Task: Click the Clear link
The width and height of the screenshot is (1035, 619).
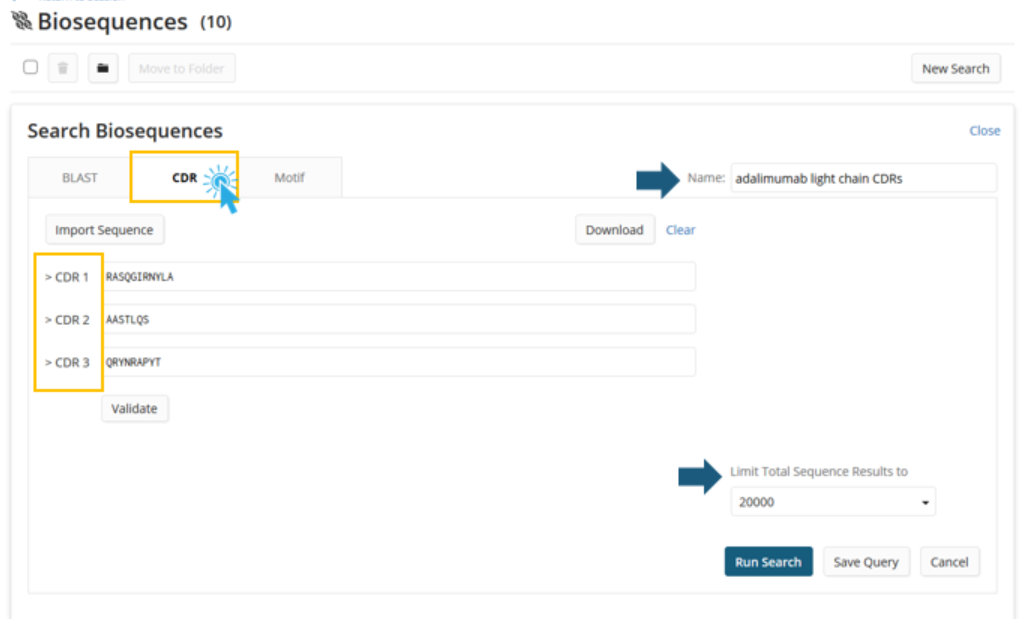Action: [x=680, y=230]
